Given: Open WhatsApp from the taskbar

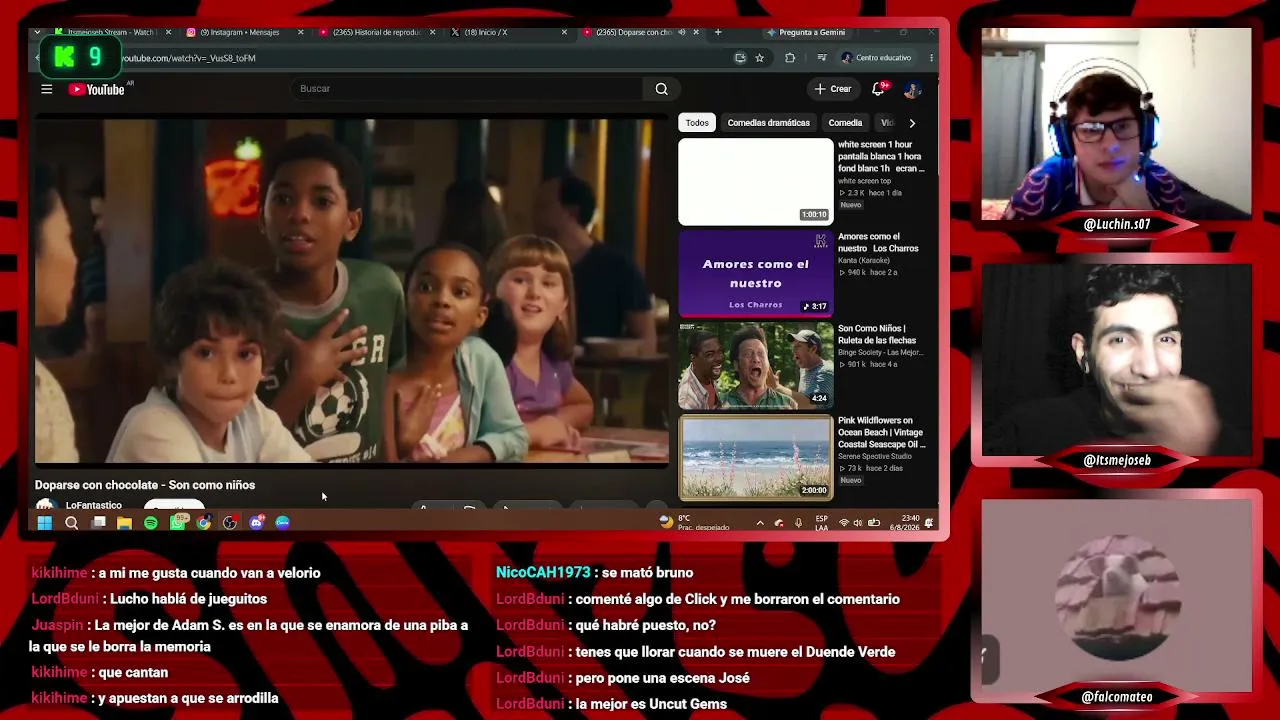Looking at the screenshot, I should pyautogui.click(x=178, y=522).
